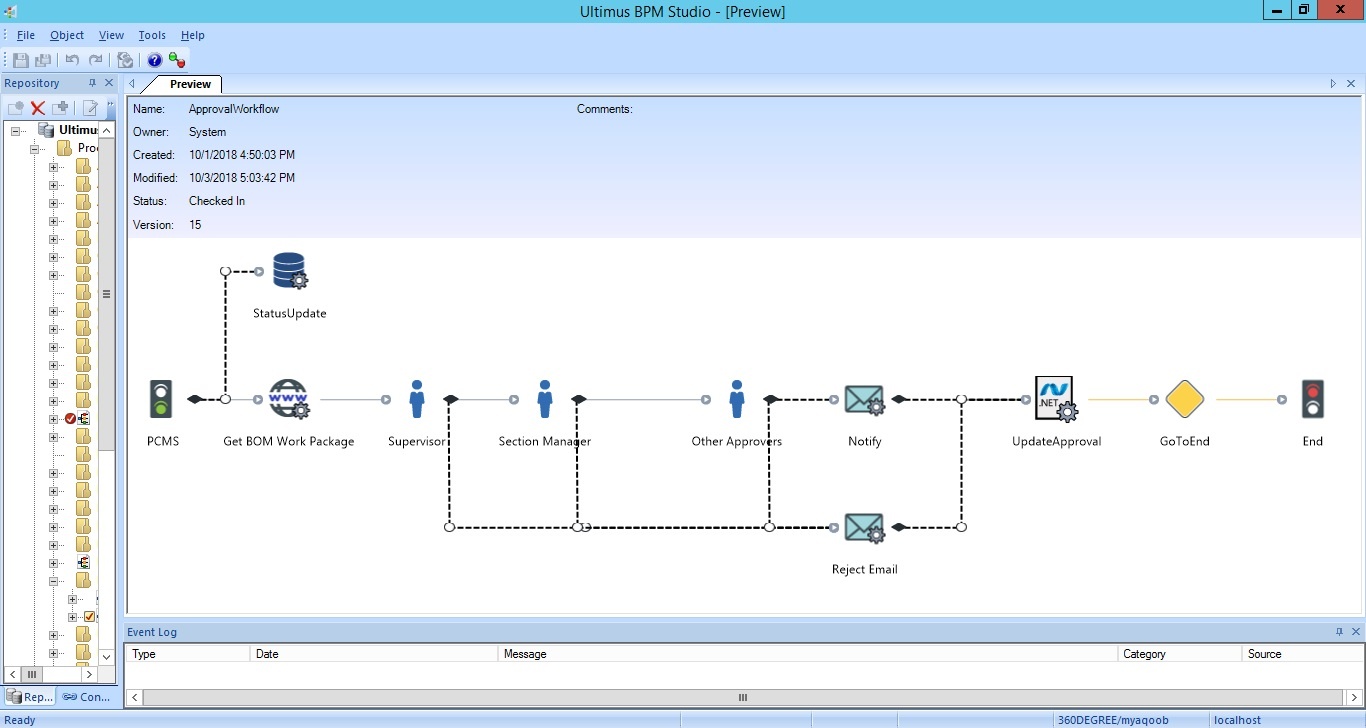Select the PCMS begin traffic light icon

tap(160, 399)
